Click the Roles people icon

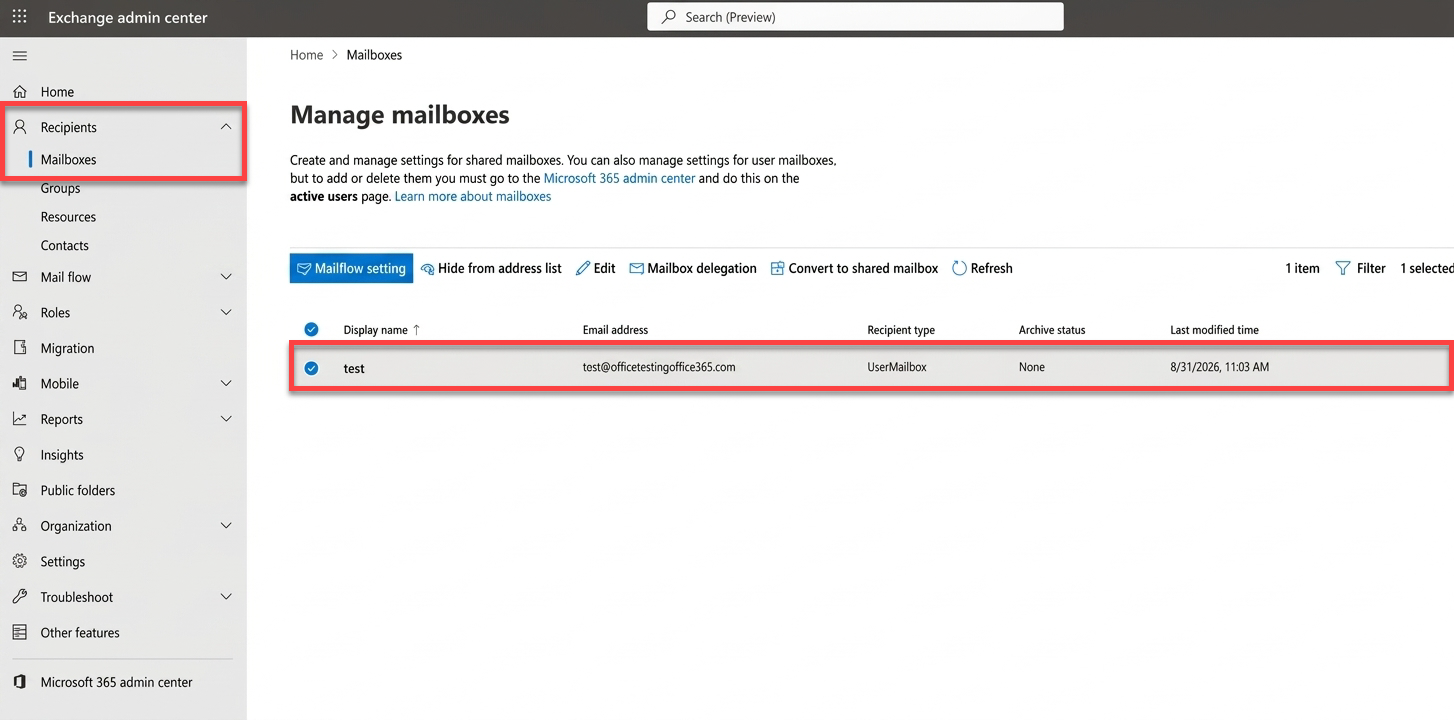(19, 312)
